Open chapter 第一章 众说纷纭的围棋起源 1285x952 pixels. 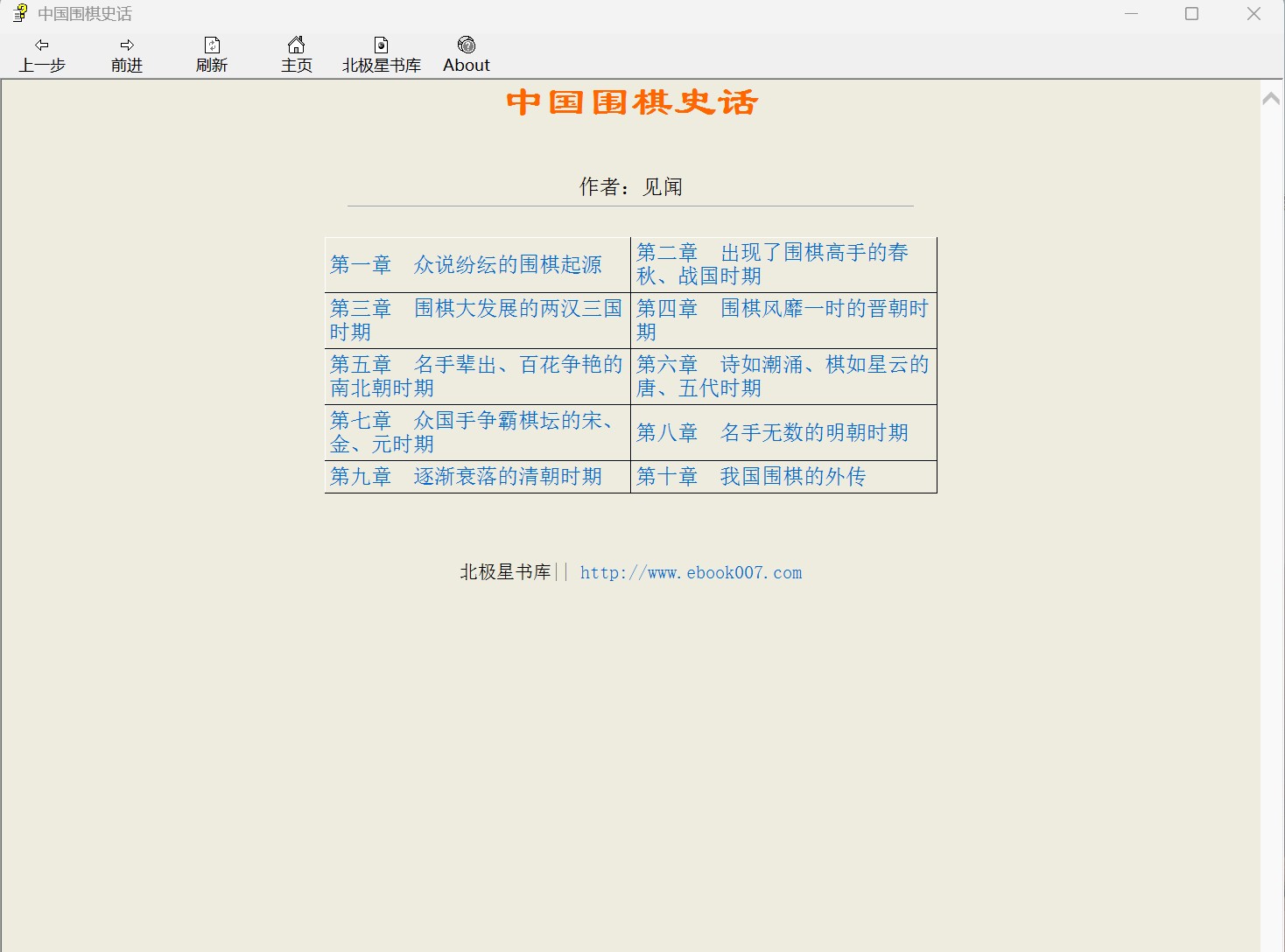coord(466,264)
